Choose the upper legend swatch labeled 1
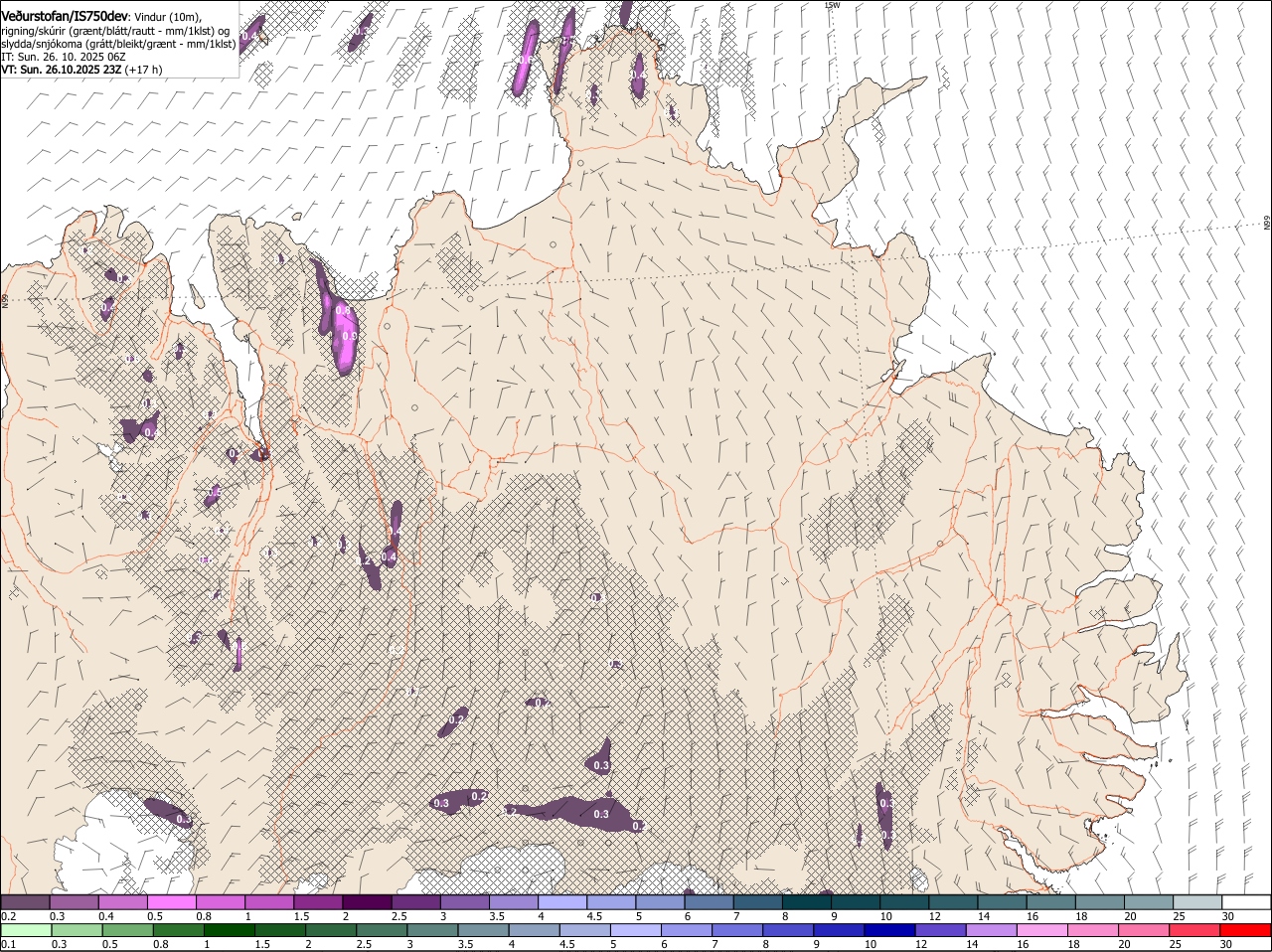 (x=269, y=902)
